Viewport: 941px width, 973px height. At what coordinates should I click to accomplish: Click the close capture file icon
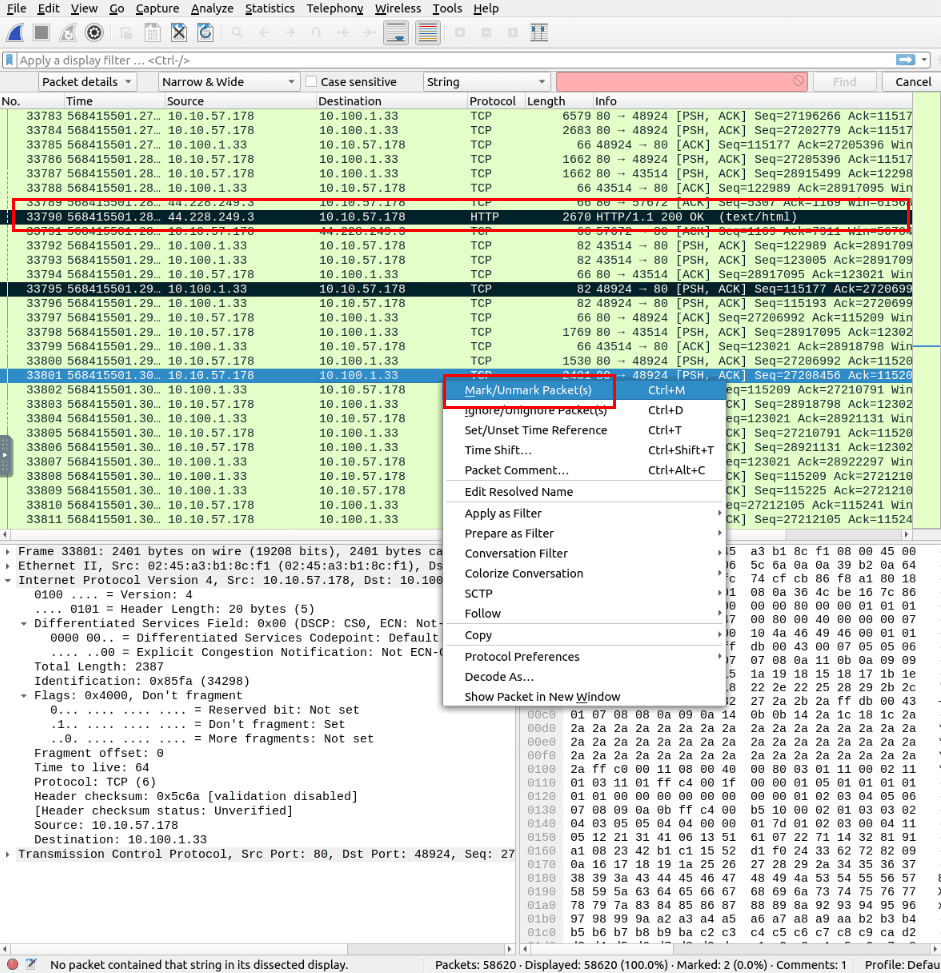coord(177,33)
